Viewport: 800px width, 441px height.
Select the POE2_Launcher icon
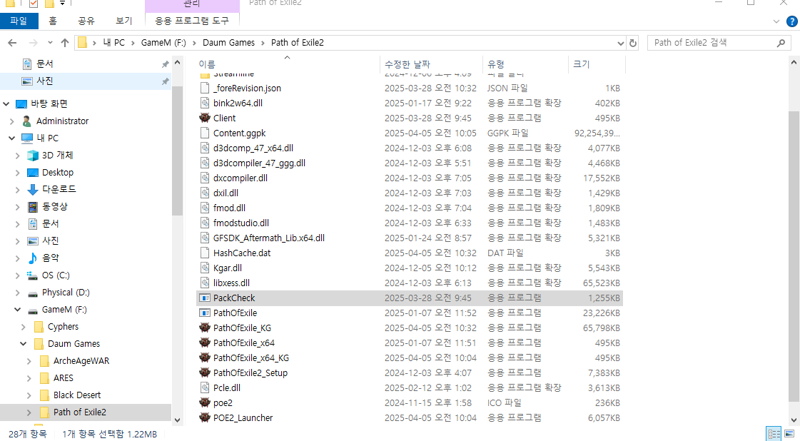[x=205, y=418]
